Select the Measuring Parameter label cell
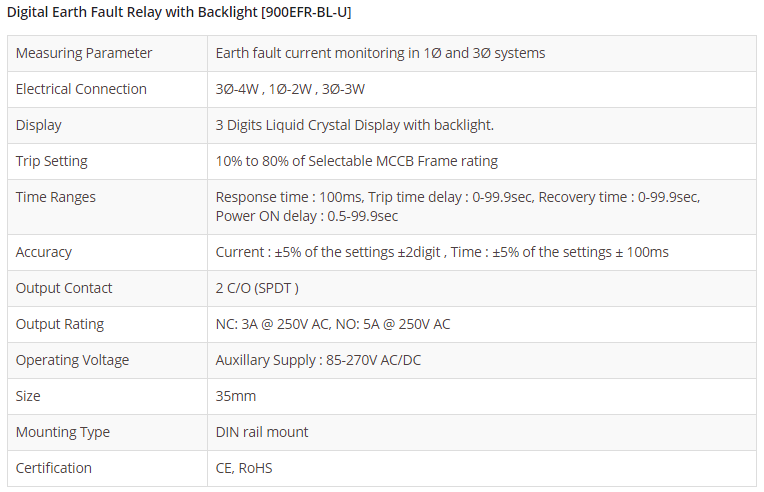Screen dimensions: 764x492 pyautogui.click(x=84, y=53)
